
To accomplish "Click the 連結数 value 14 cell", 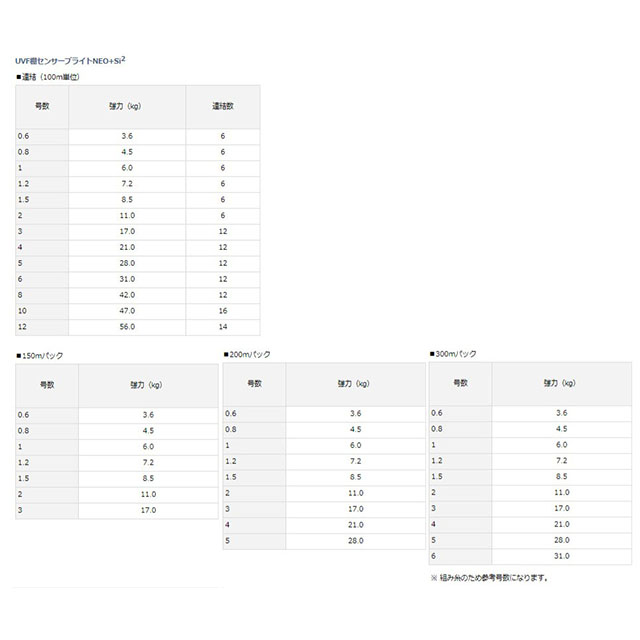I will [222, 326].
